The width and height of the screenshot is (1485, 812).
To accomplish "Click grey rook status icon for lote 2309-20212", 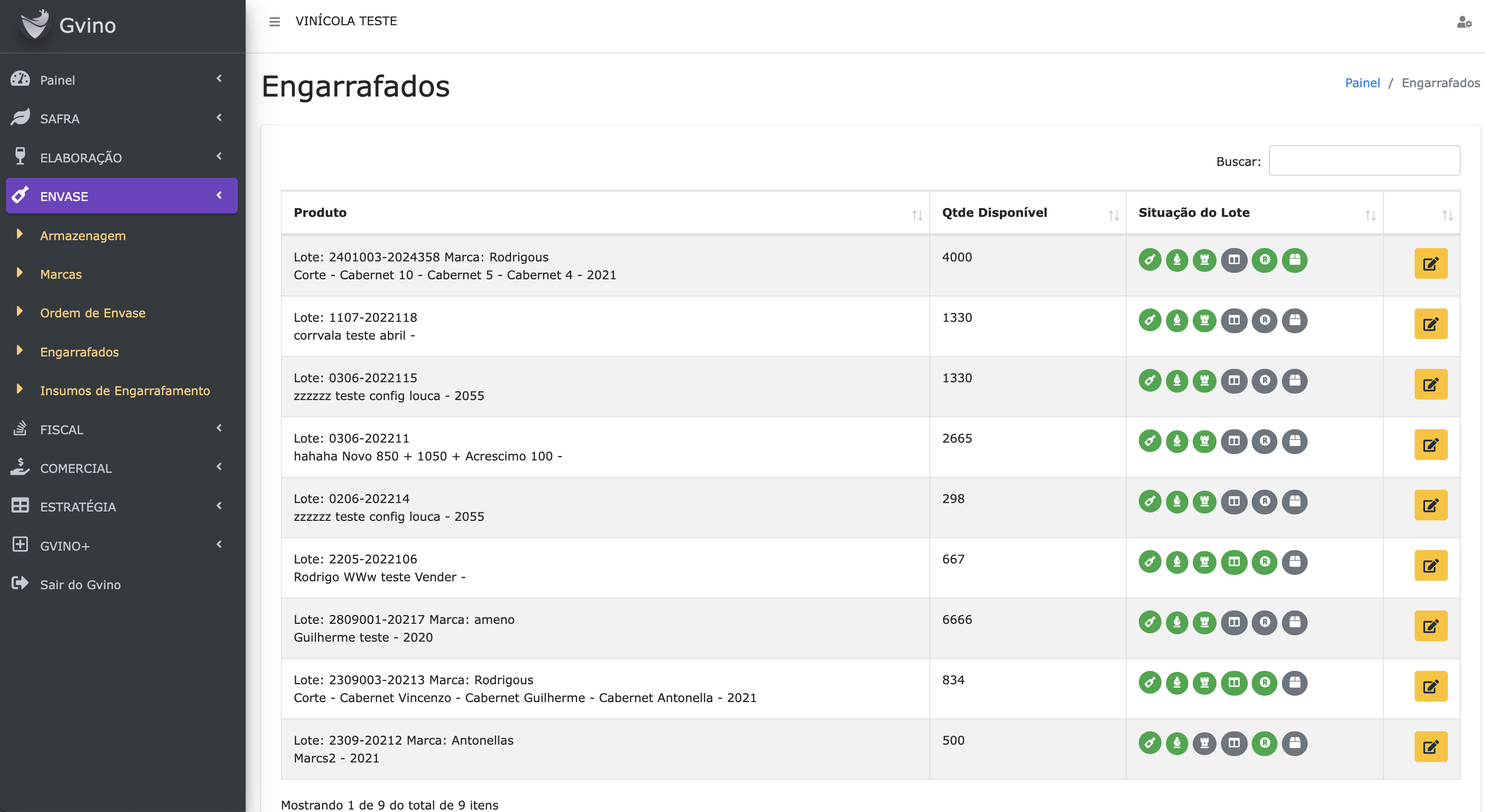I will point(1204,743).
